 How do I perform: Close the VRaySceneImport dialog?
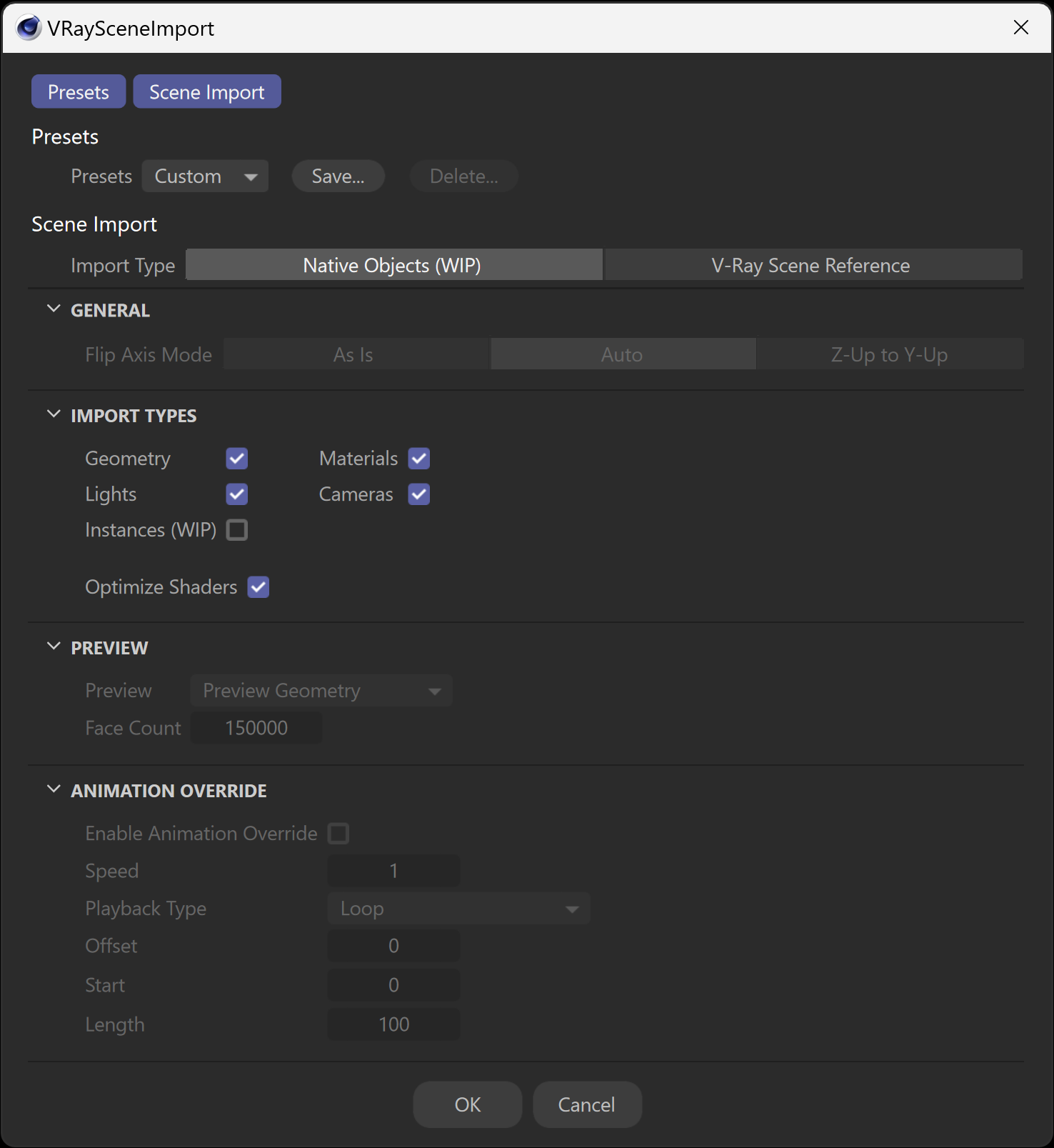(x=1021, y=27)
